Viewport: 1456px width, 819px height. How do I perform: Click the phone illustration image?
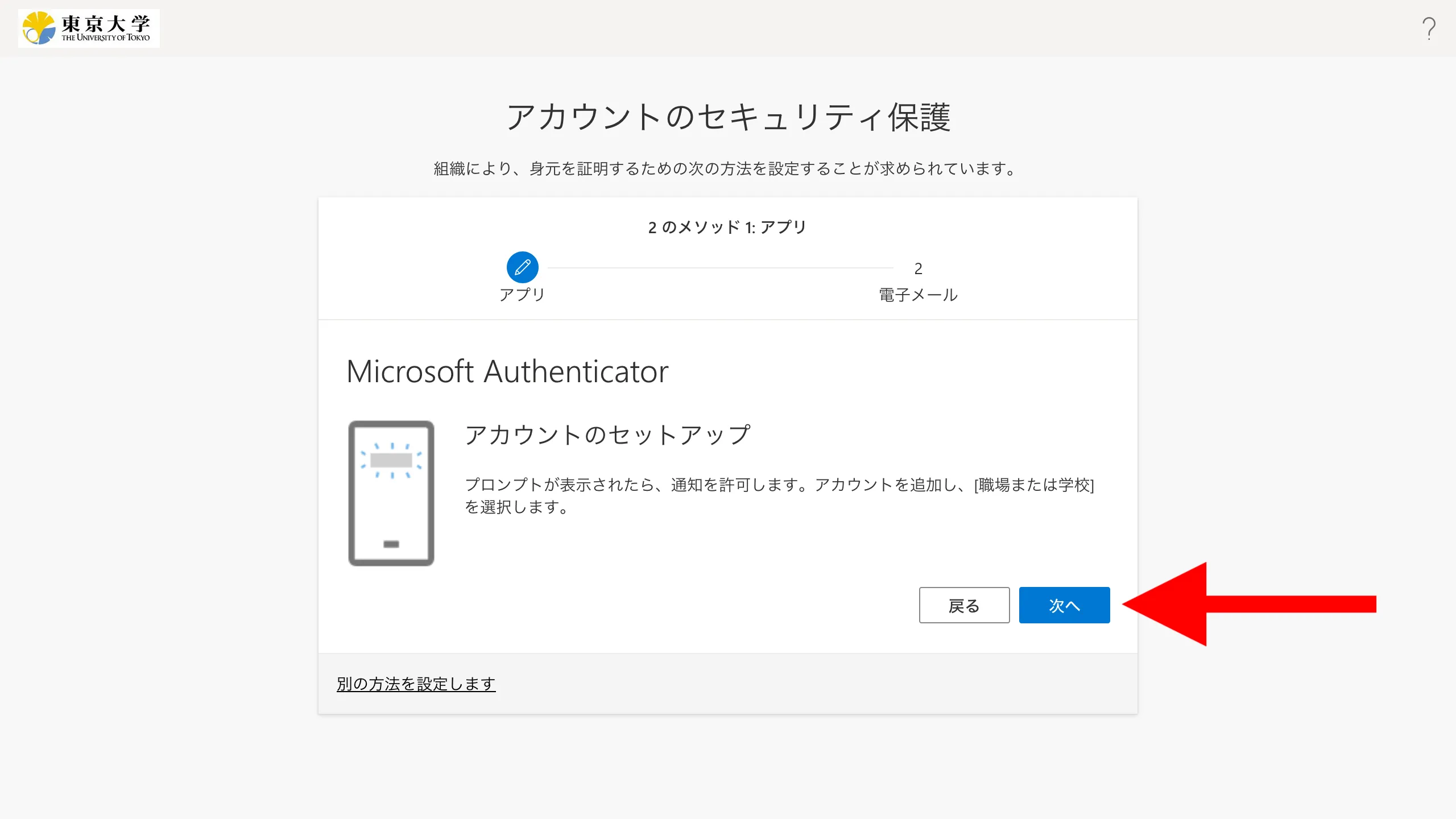[x=391, y=493]
